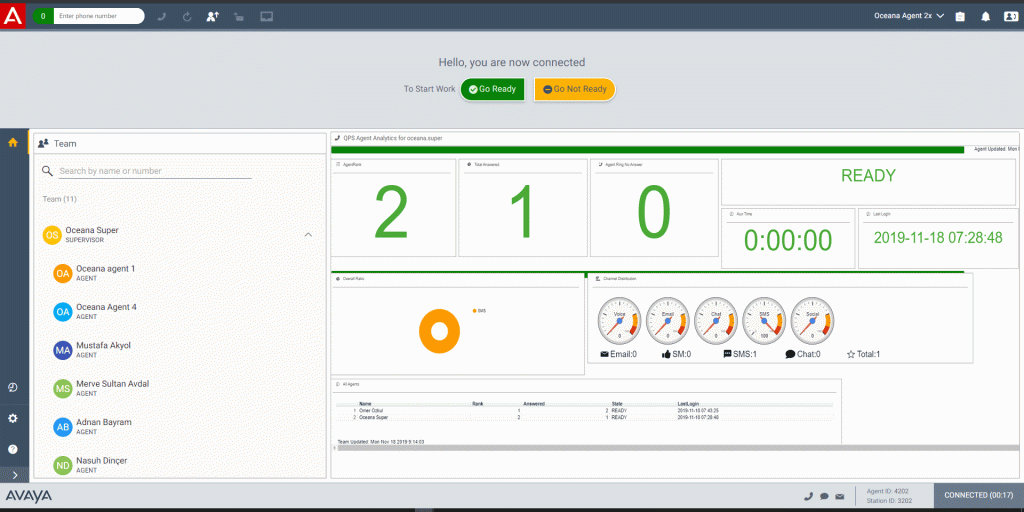Click the orange SMS donut chart
This screenshot has height=512, width=1024.
coord(440,331)
